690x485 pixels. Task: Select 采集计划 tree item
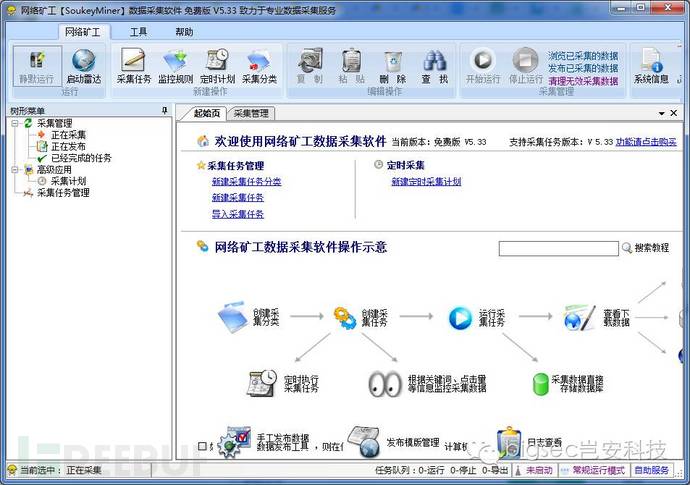[69, 181]
